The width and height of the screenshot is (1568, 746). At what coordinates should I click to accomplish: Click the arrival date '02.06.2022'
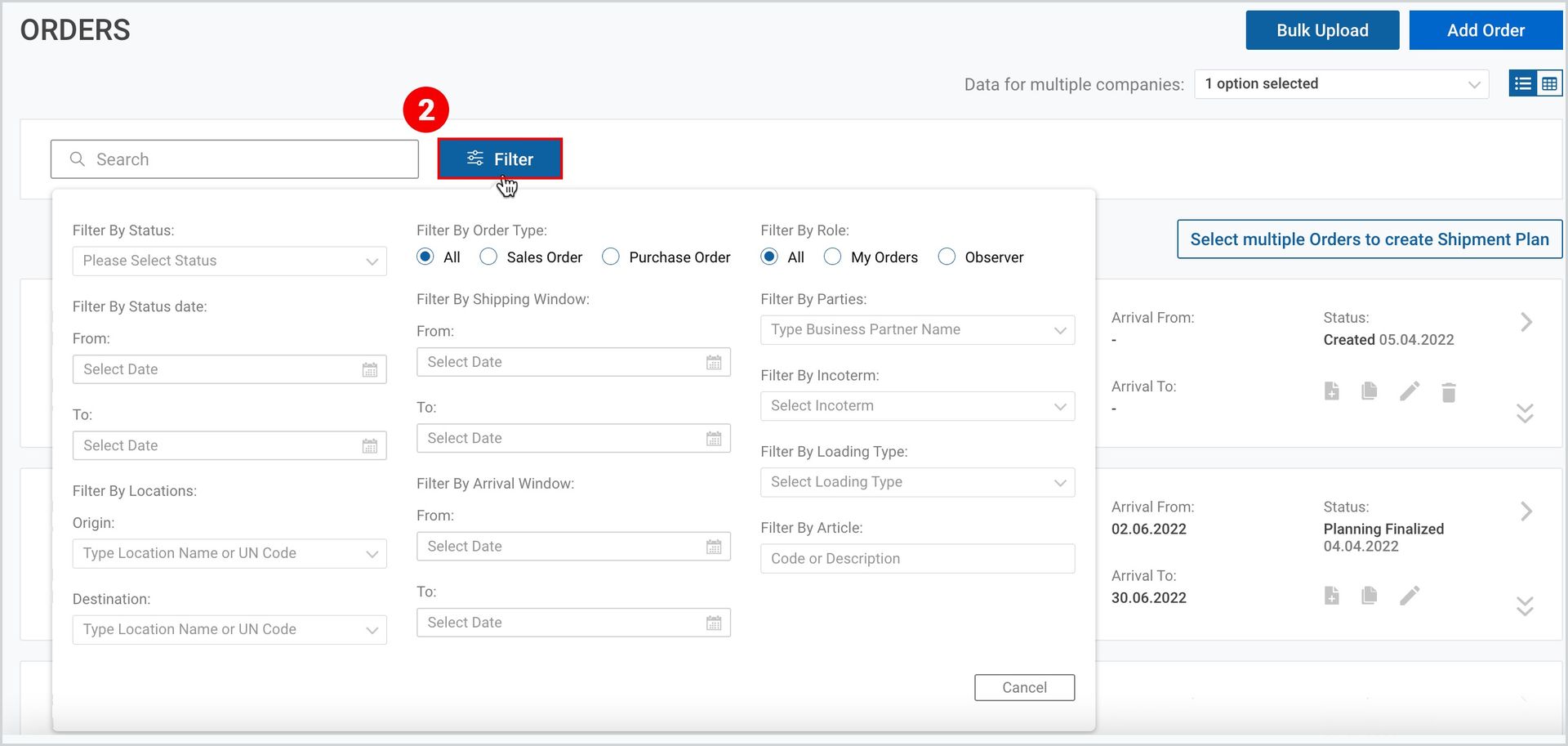click(1149, 529)
